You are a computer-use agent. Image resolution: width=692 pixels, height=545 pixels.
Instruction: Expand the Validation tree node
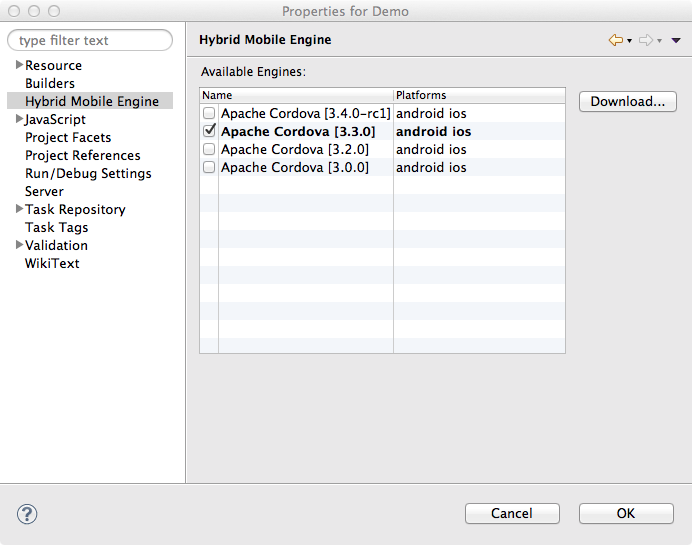19,244
